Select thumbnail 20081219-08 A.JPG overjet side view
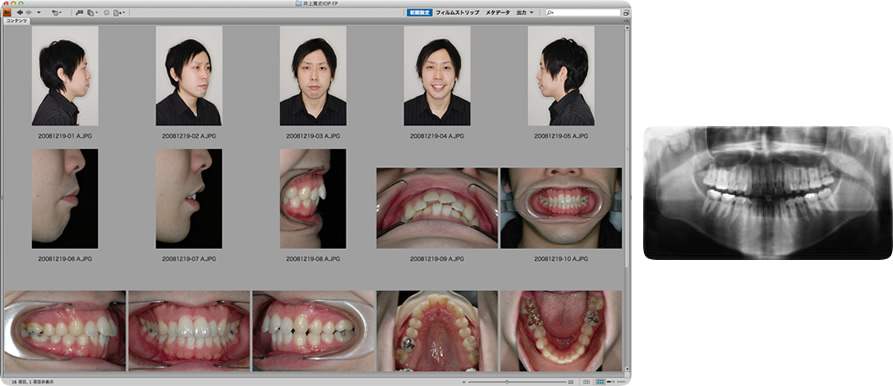Screen dimensions: 893x386 [x=313, y=199]
